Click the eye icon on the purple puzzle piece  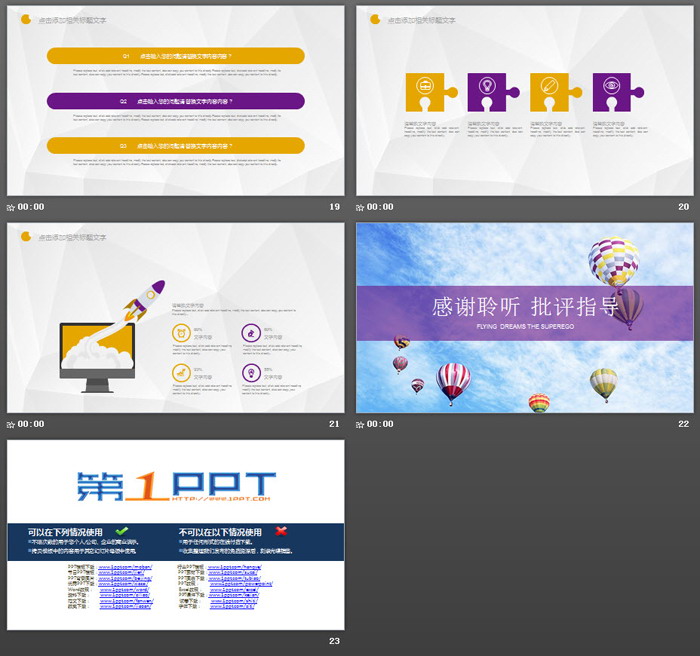coord(611,86)
